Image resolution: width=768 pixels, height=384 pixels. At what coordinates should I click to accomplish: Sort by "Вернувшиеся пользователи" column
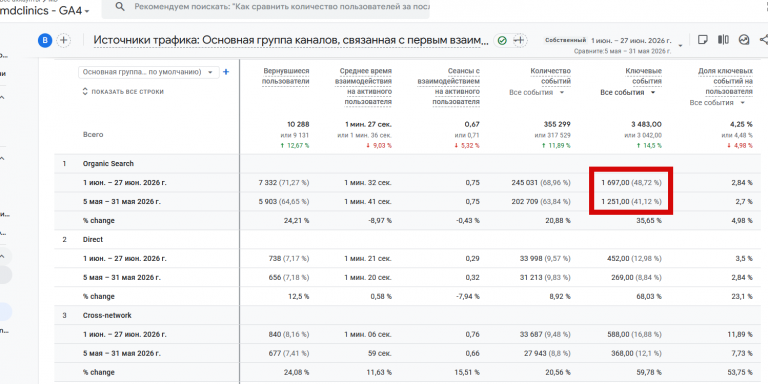286,76
